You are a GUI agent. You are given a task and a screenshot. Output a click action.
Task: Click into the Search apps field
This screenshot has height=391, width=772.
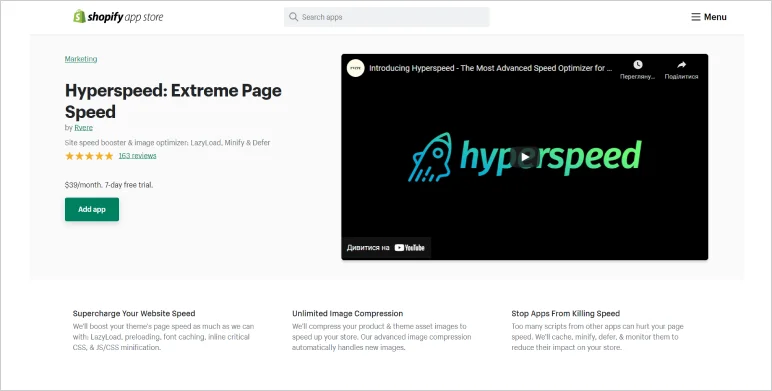click(x=386, y=17)
